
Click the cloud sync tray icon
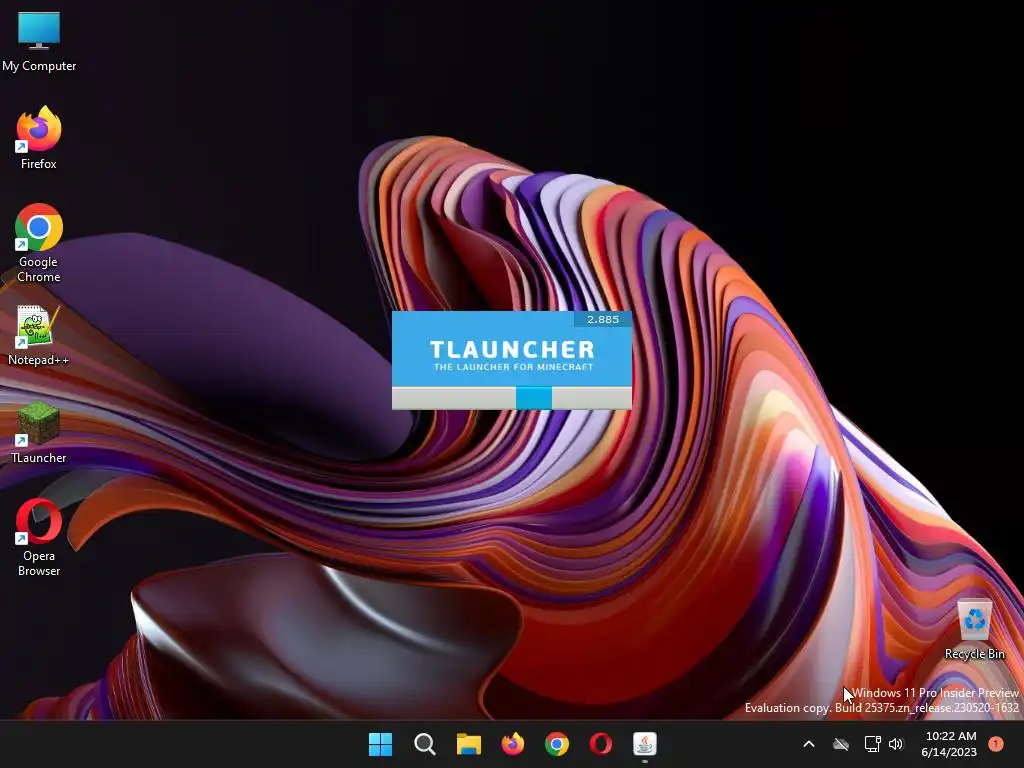pyautogui.click(x=841, y=744)
